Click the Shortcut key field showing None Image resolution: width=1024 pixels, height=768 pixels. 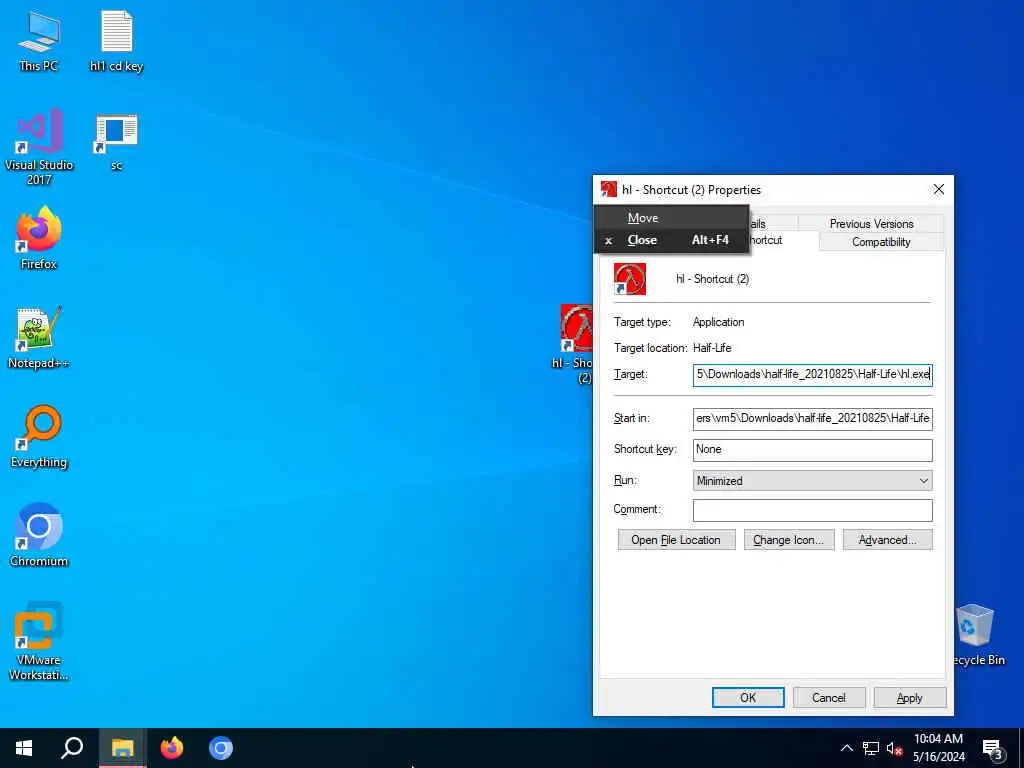(812, 449)
